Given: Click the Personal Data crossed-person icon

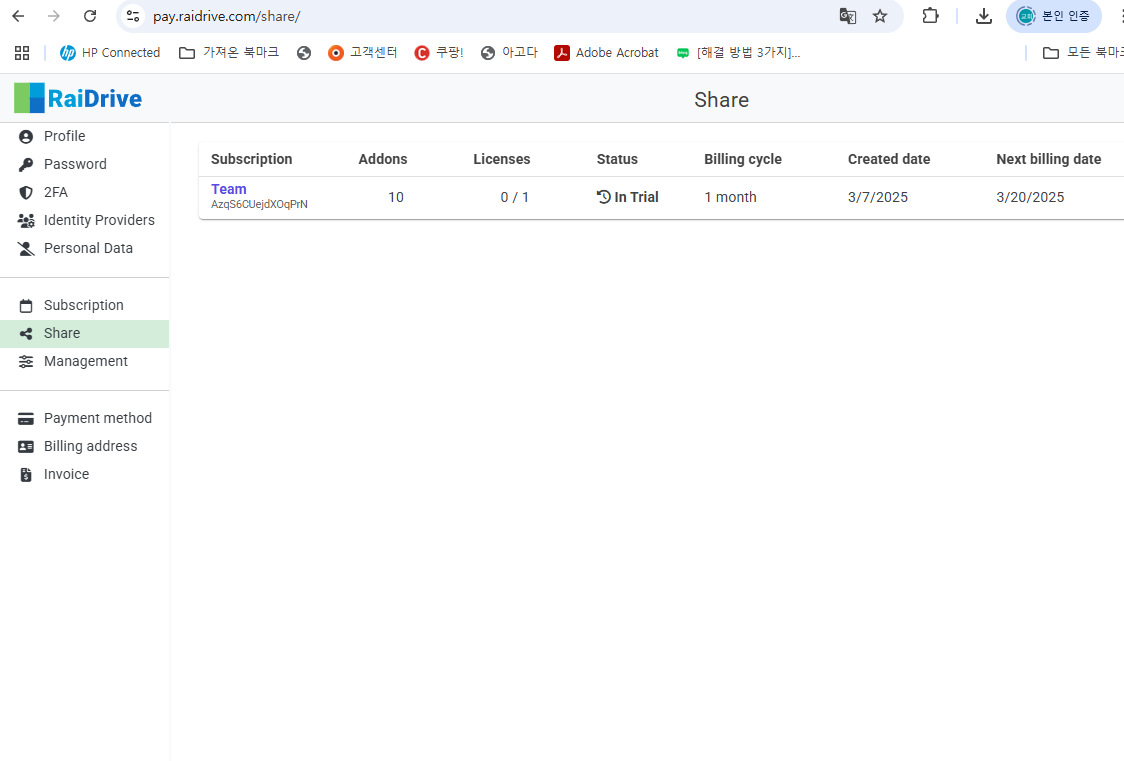Looking at the screenshot, I should click(26, 249).
